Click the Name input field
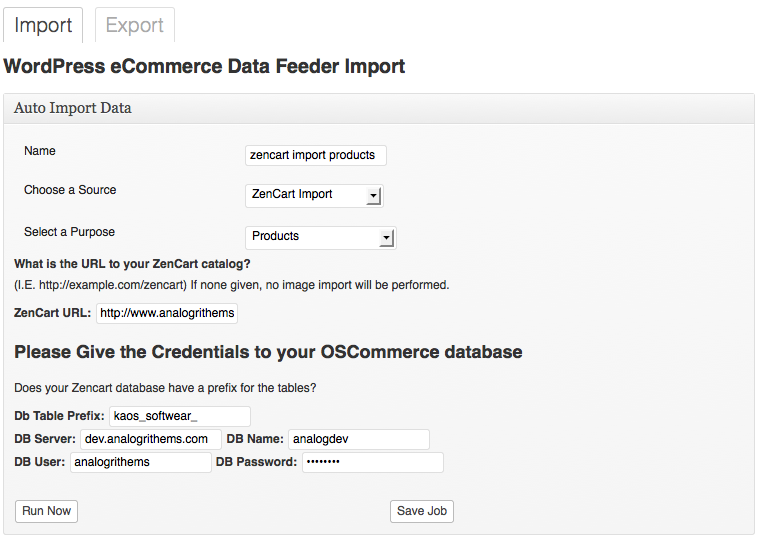 pyautogui.click(x=315, y=155)
